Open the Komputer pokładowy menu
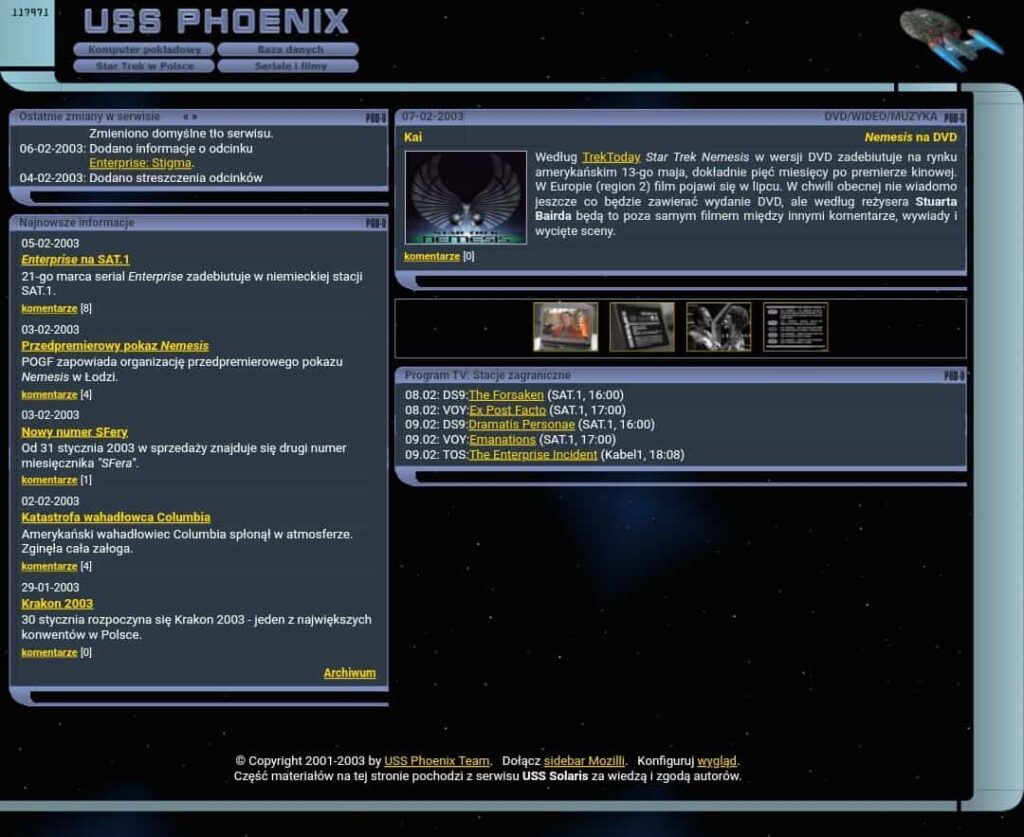This screenshot has height=837, width=1024. (x=144, y=49)
